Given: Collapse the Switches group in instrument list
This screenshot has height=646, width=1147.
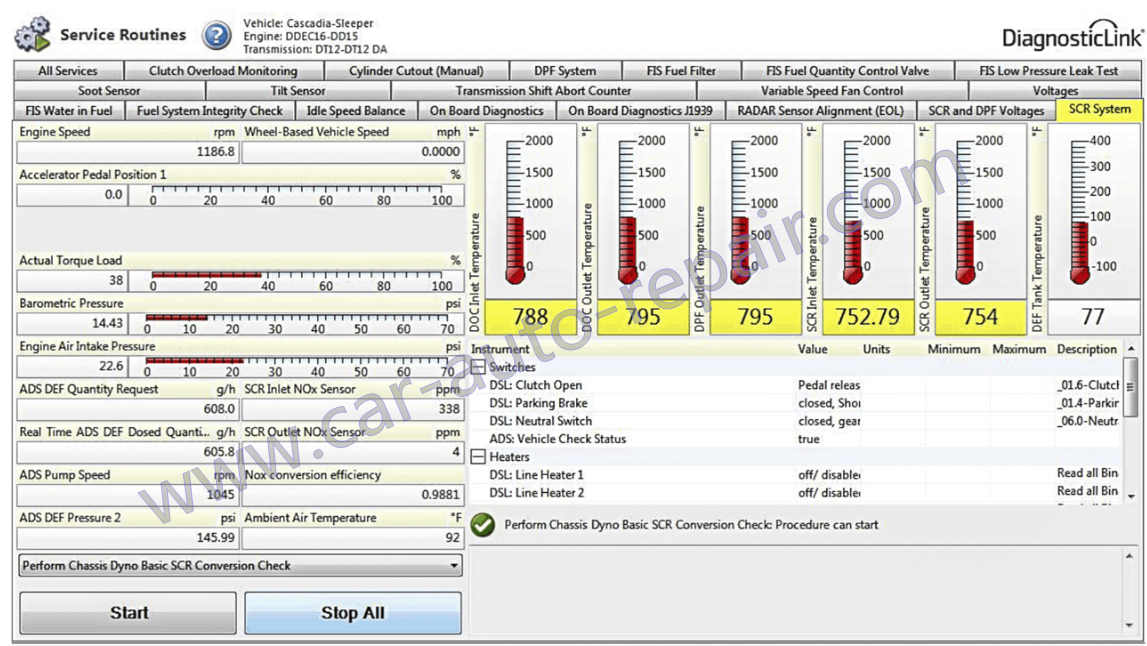Looking at the screenshot, I should [478, 367].
